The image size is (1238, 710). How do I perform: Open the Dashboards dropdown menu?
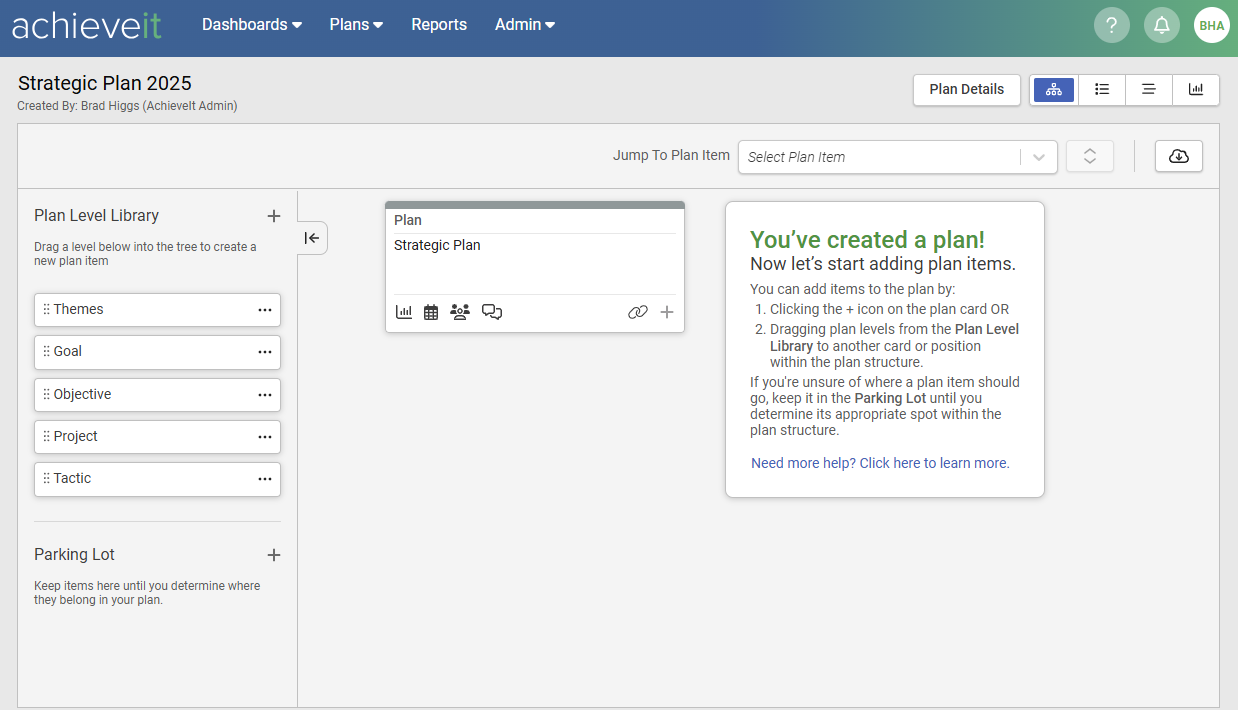pyautogui.click(x=252, y=25)
